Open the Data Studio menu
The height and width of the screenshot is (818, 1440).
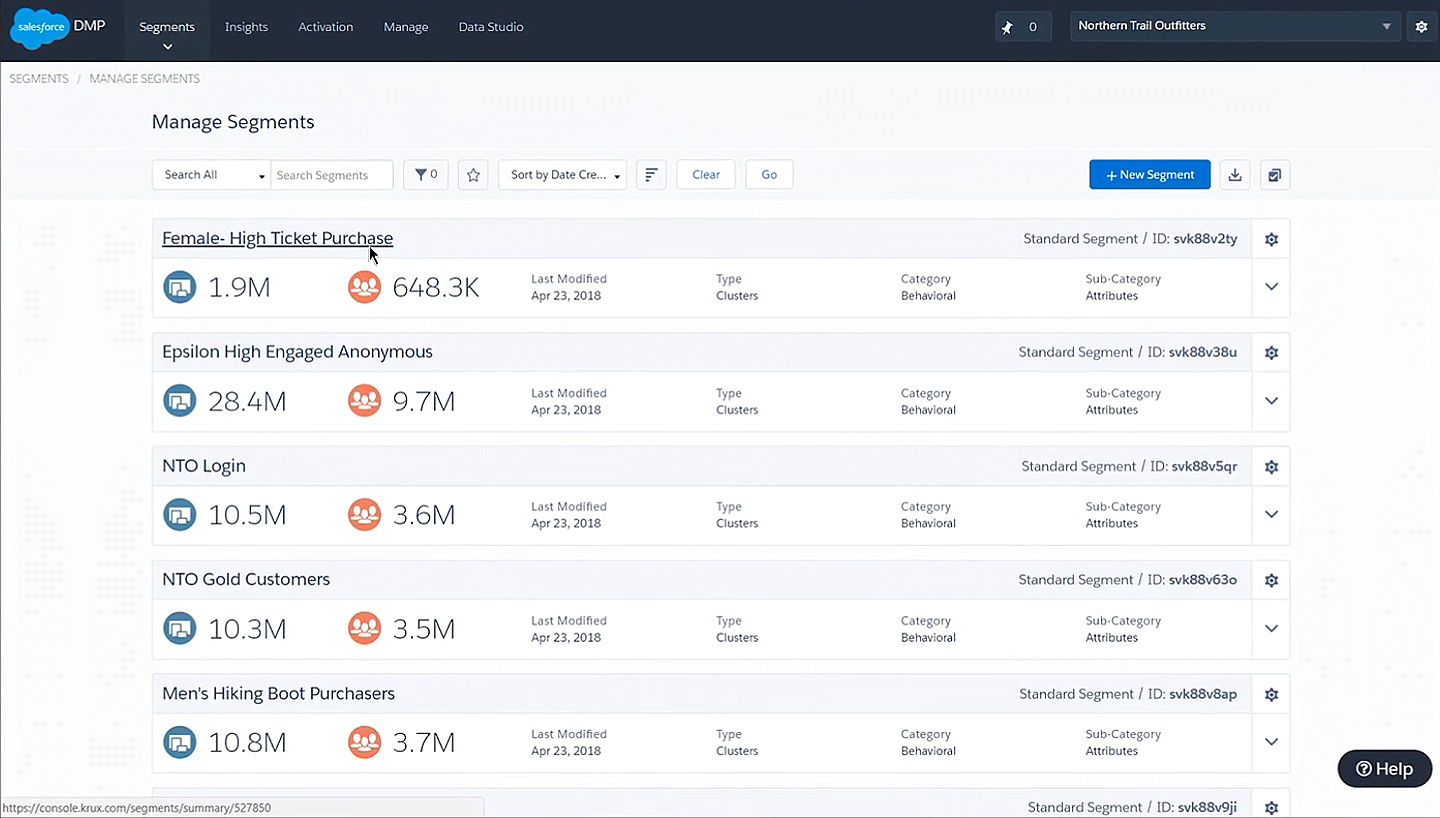(490, 27)
